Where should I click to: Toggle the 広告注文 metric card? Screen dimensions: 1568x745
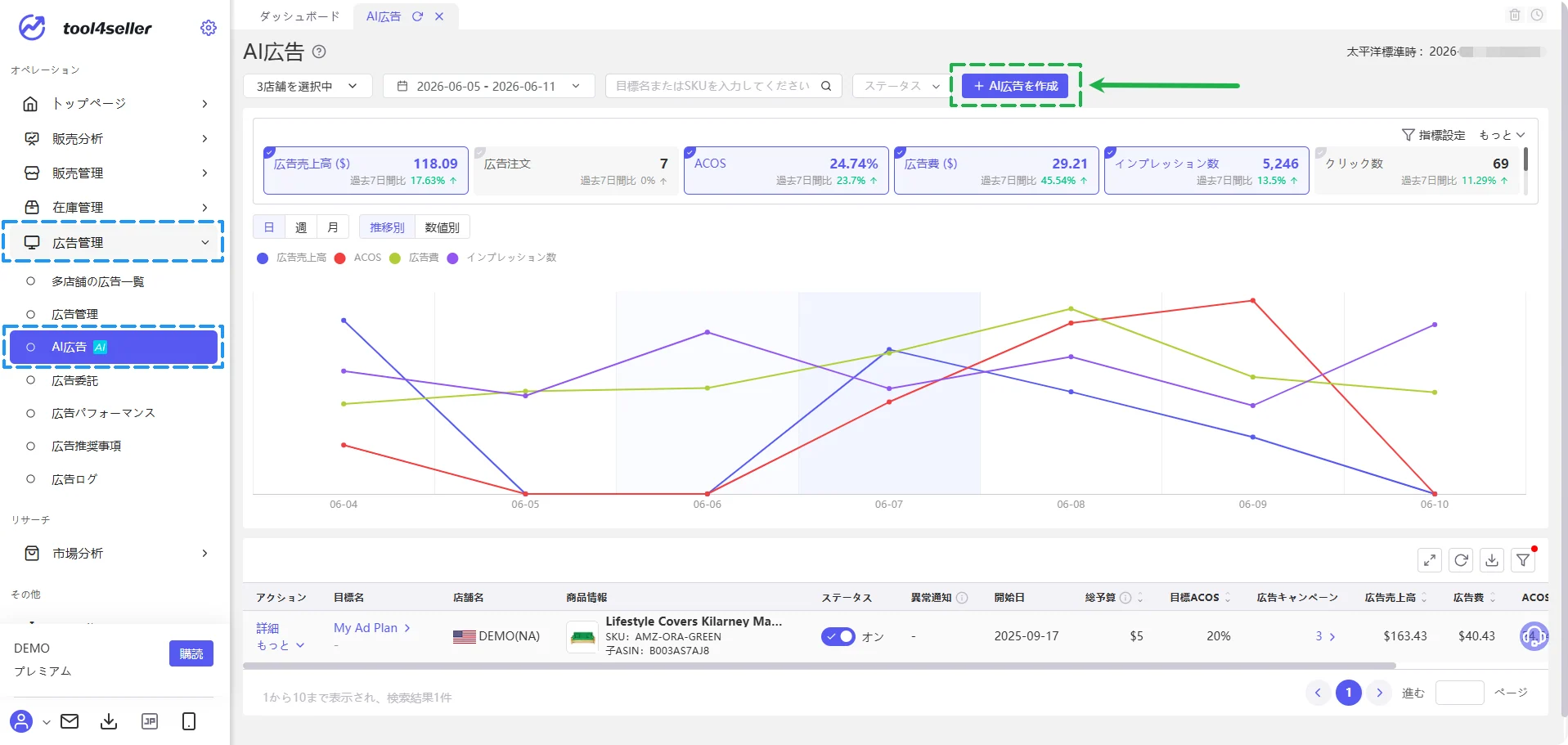pos(576,170)
